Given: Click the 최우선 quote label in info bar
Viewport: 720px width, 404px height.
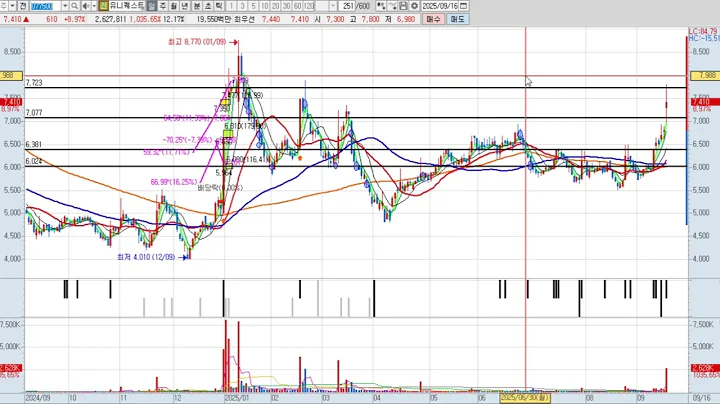Looking at the screenshot, I should (x=244, y=19).
